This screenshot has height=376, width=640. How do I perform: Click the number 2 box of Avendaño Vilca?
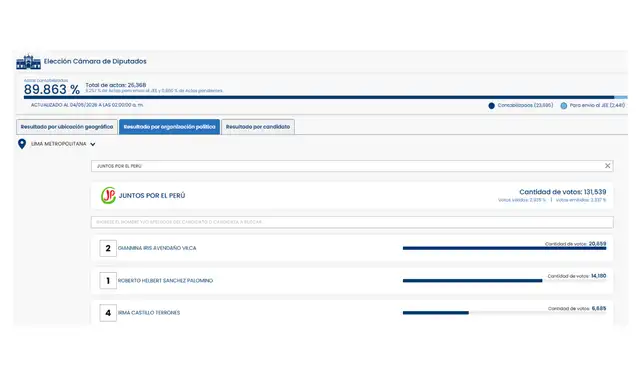[x=108, y=248]
